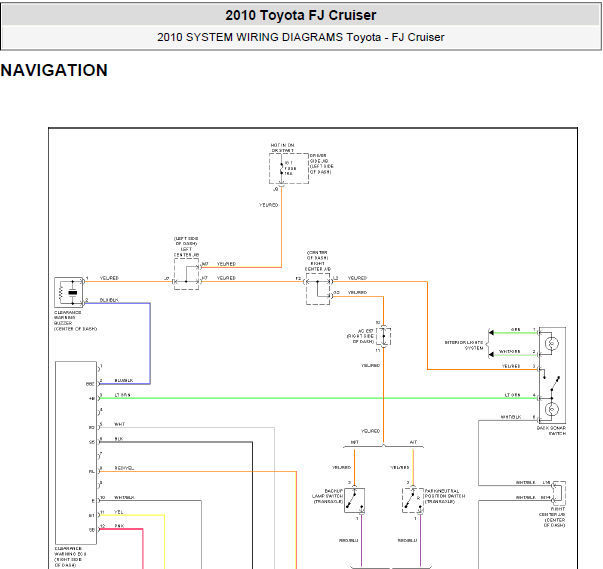Click the "2010 Toyota FJ Cruiser" title

(301, 15)
